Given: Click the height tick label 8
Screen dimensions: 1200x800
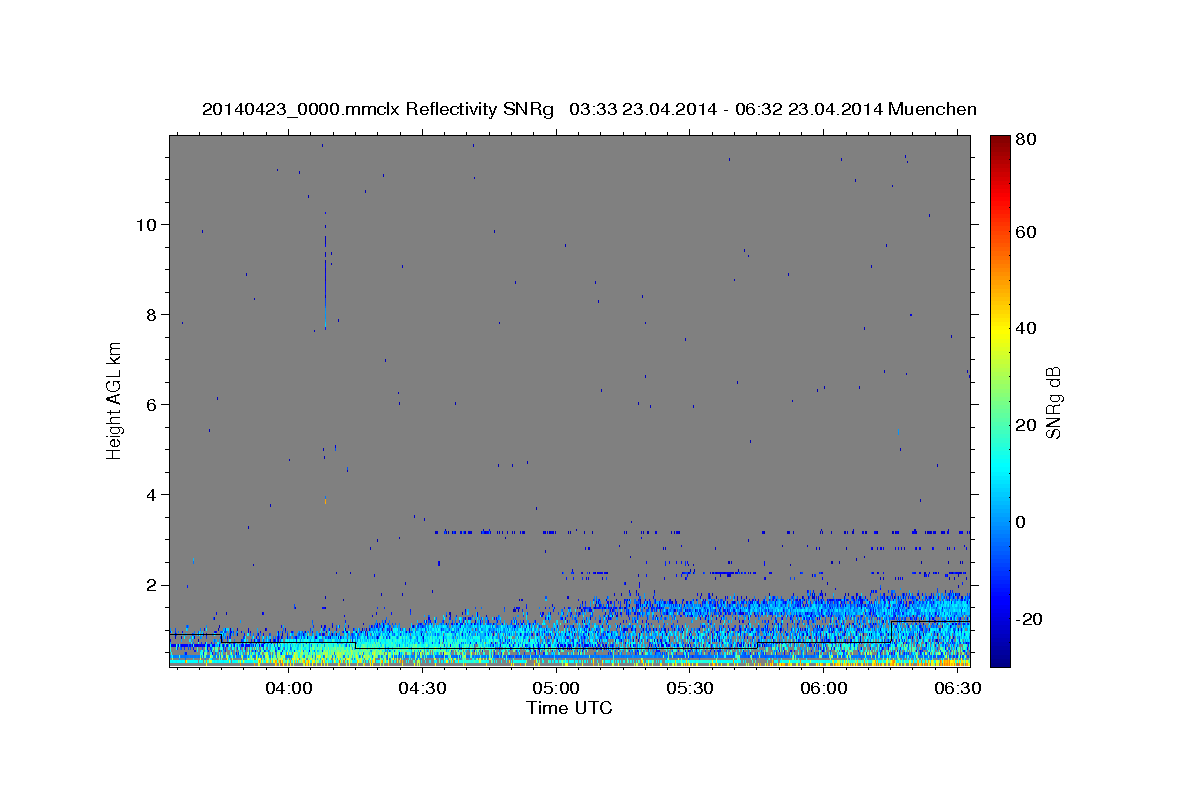Looking at the screenshot, I should pos(153,314).
